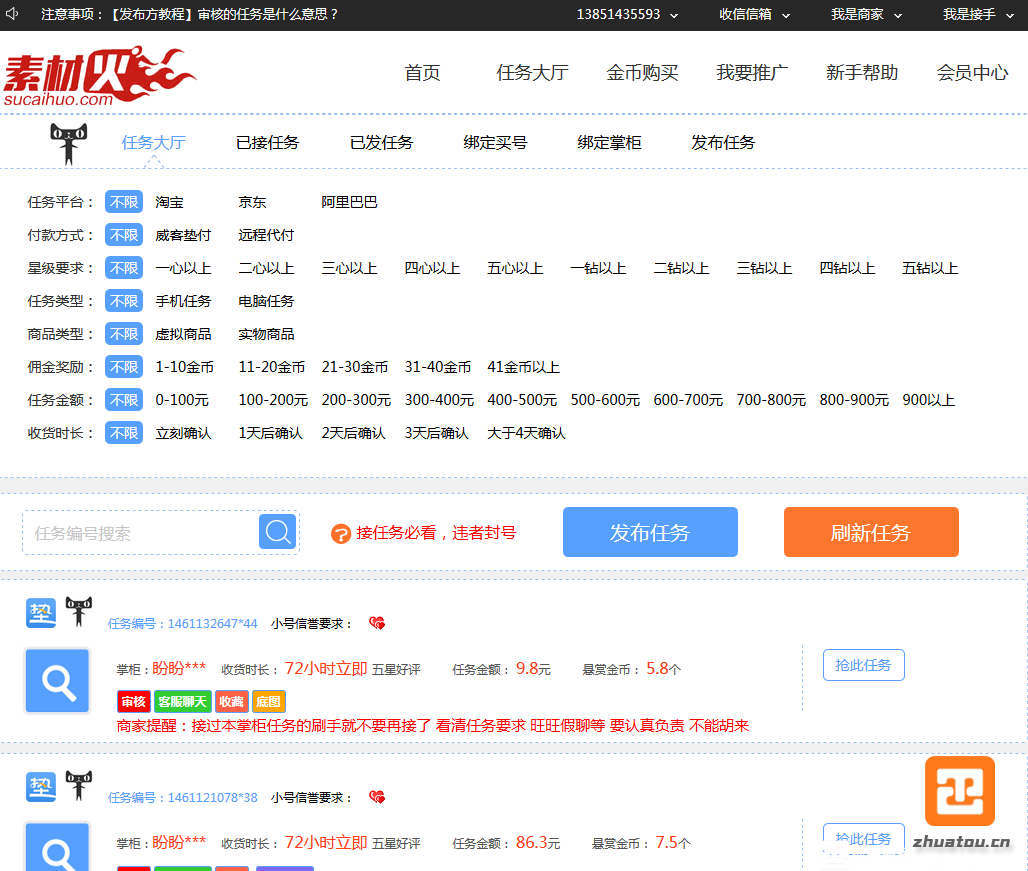Click the orange zhuatou floating logo icon
Image resolution: width=1028 pixels, height=871 pixels.
(x=959, y=790)
